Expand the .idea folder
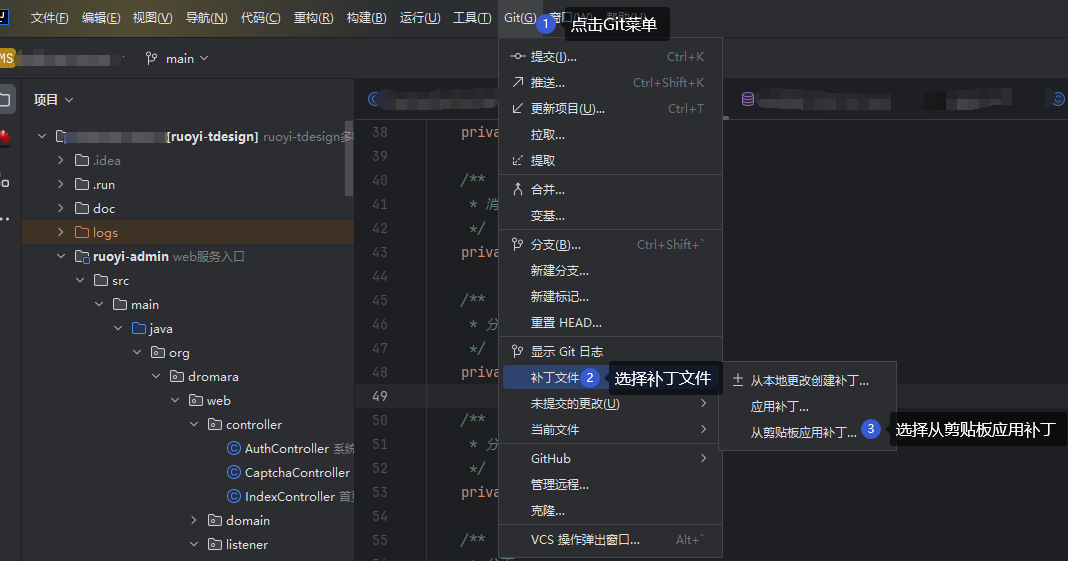This screenshot has width=1068, height=561. pos(61,161)
